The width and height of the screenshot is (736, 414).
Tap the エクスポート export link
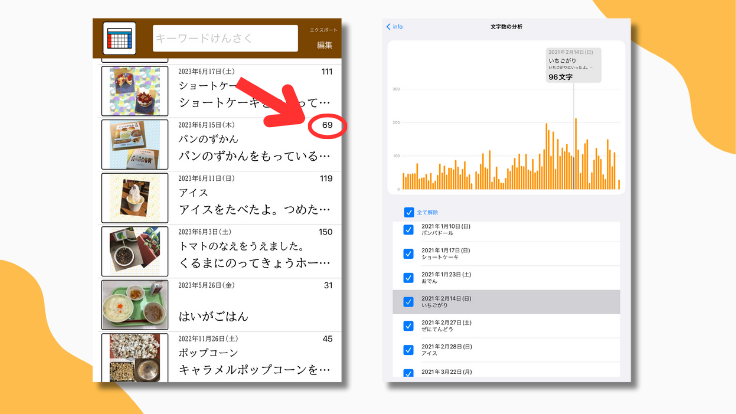[x=322, y=32]
